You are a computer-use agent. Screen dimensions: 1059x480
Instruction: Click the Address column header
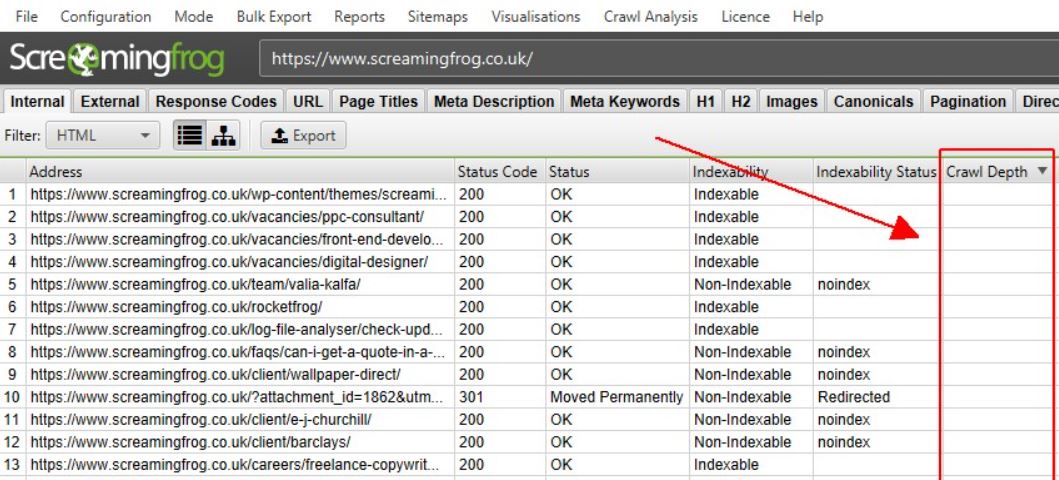point(240,172)
